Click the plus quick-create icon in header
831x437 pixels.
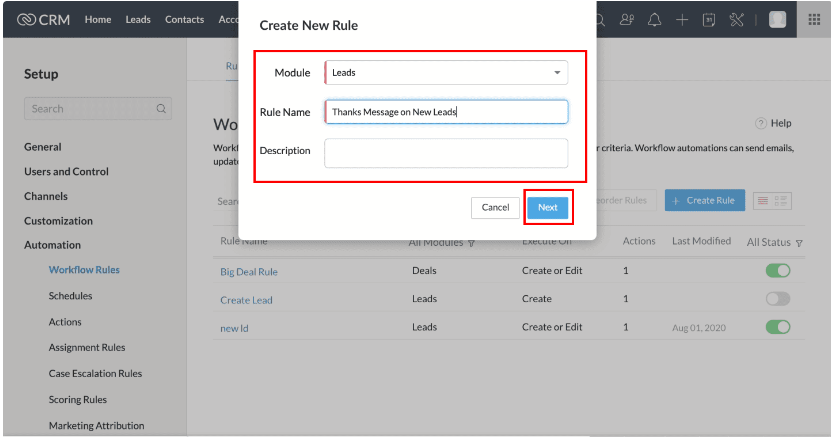click(x=682, y=20)
